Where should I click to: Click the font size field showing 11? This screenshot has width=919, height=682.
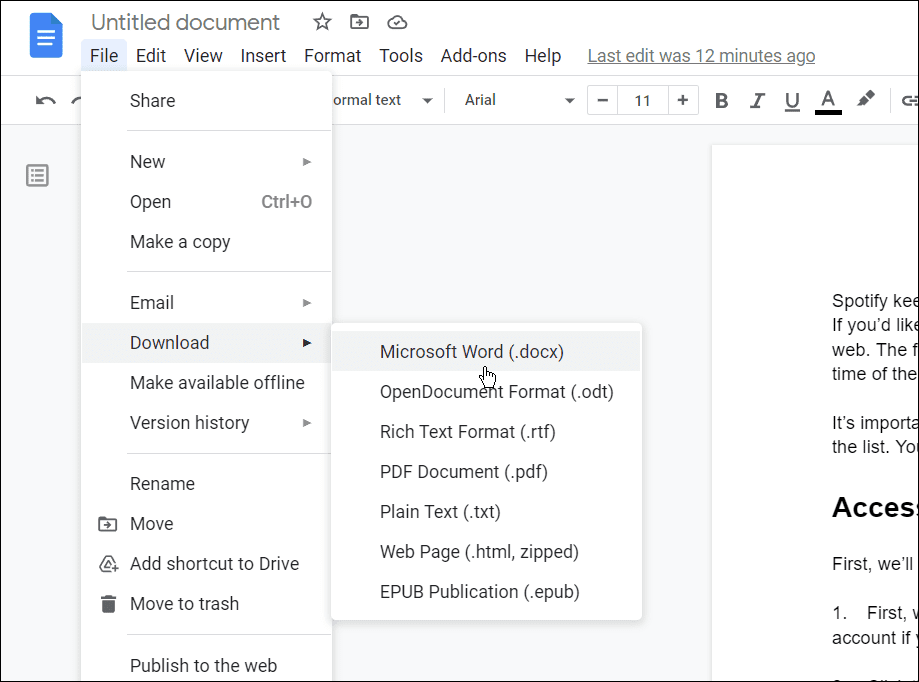642,100
